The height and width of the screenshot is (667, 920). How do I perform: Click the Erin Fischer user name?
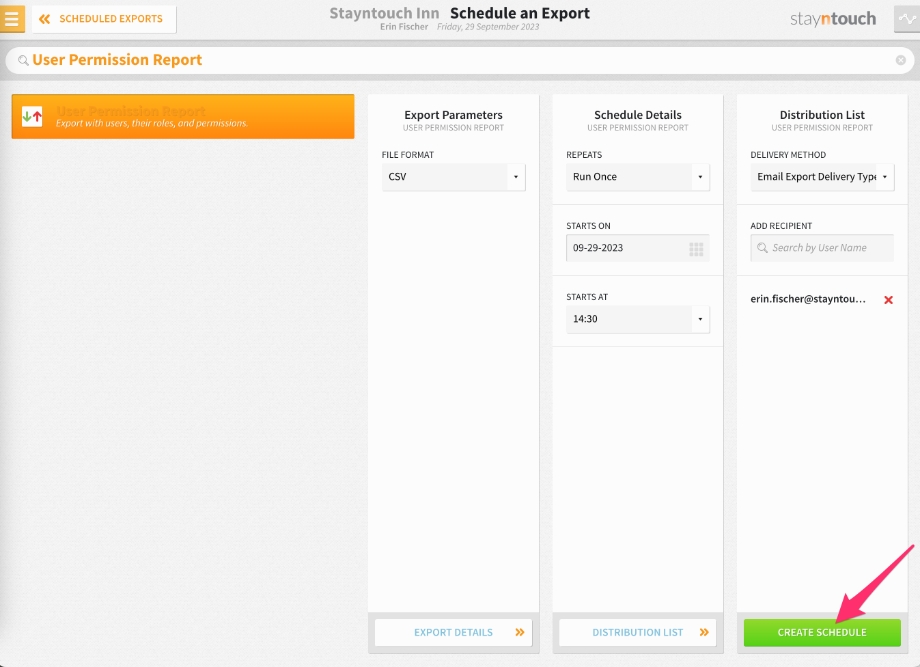click(x=404, y=27)
